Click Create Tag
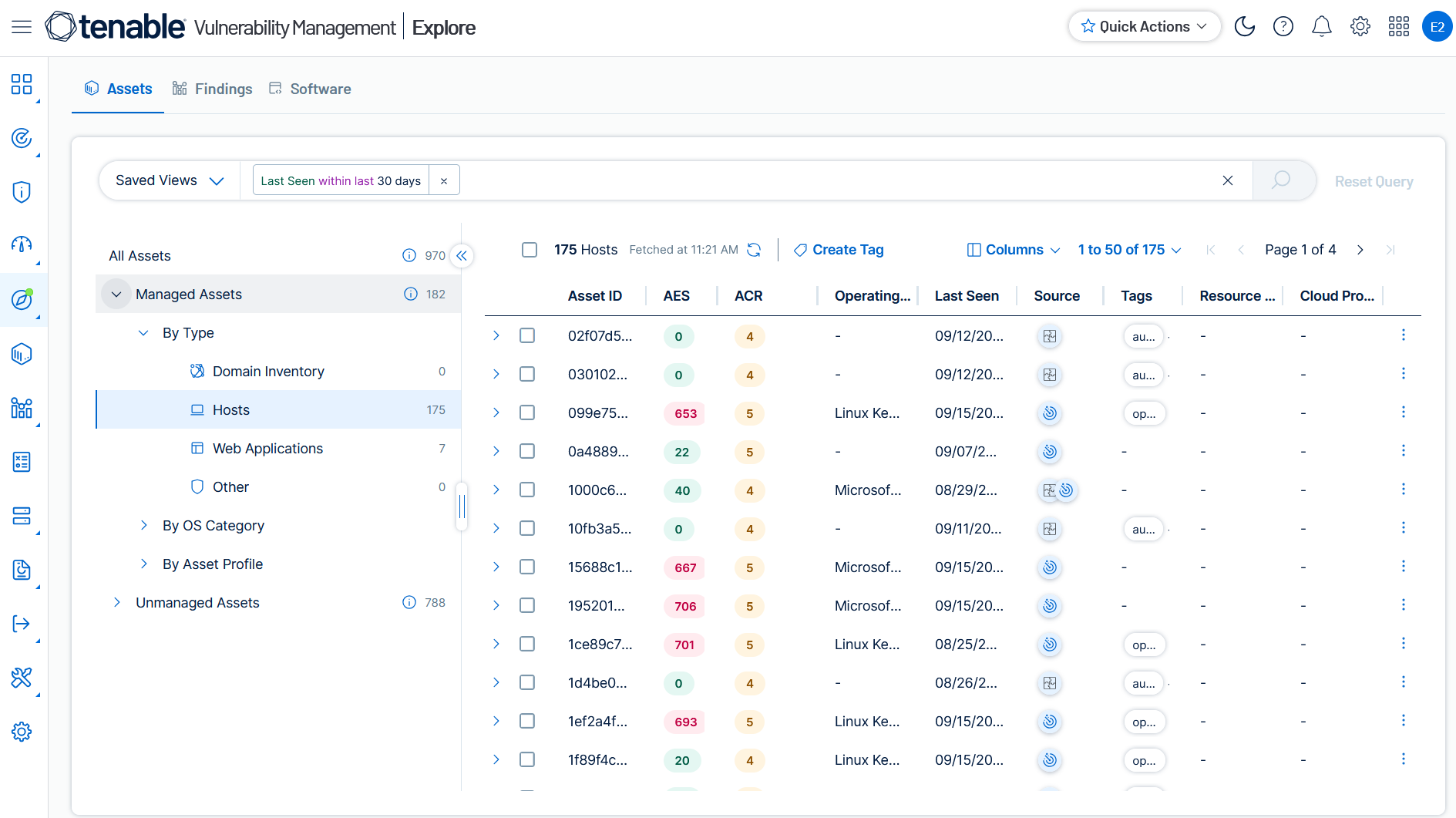 (x=839, y=250)
